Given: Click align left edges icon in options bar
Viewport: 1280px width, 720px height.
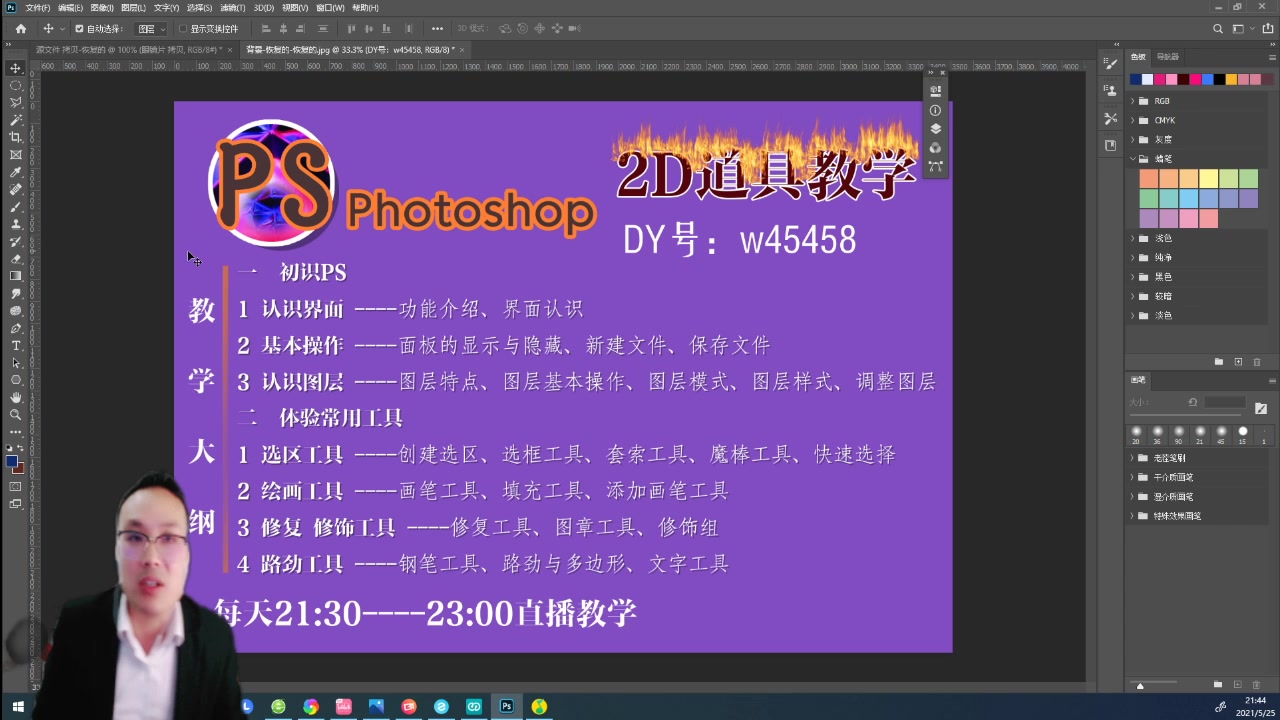Looking at the screenshot, I should coord(265,29).
